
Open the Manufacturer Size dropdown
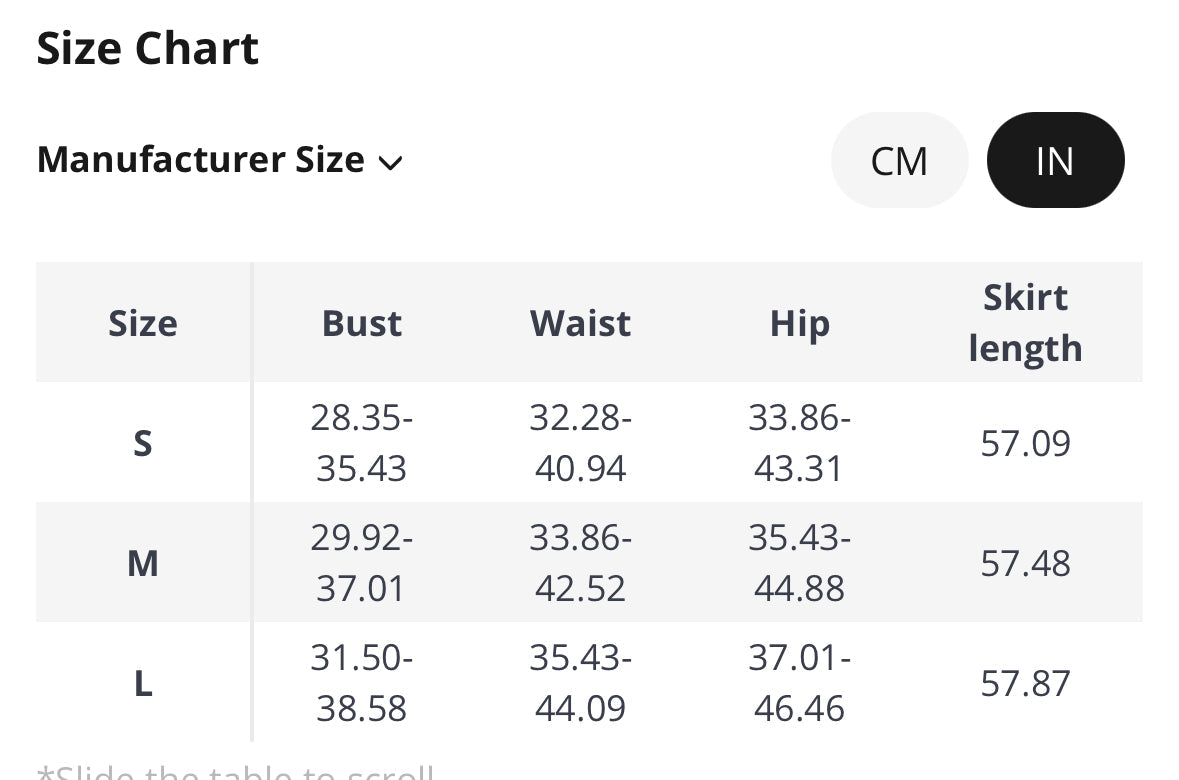click(x=220, y=160)
